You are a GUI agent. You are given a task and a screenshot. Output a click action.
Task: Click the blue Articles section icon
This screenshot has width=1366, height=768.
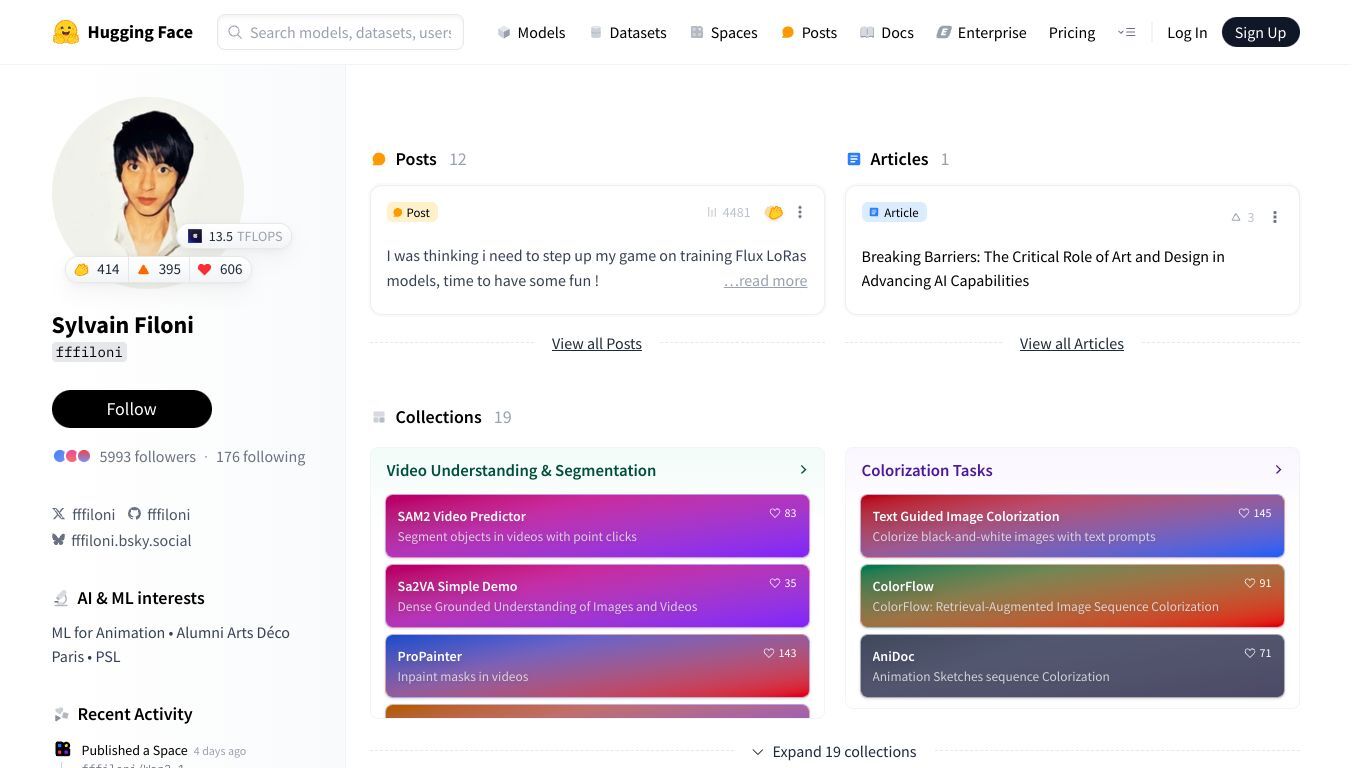853,159
